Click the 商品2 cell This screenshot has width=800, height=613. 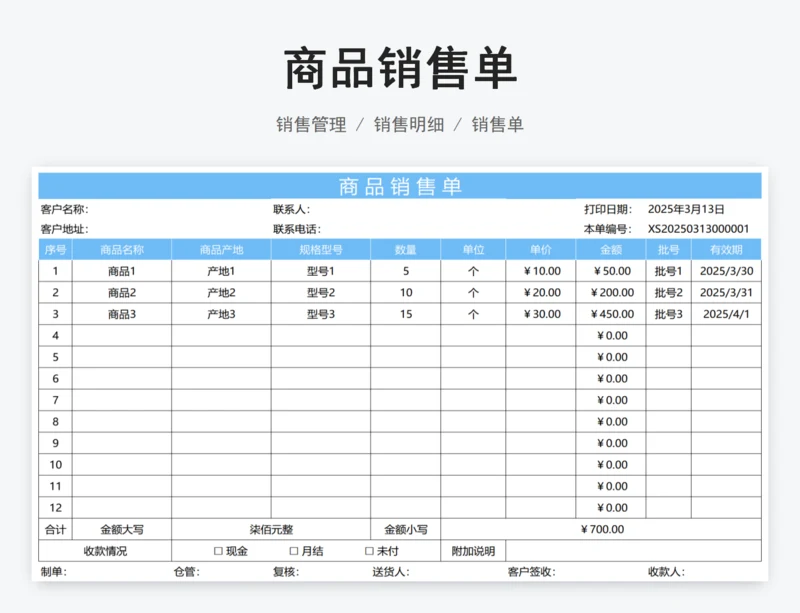click(122, 292)
